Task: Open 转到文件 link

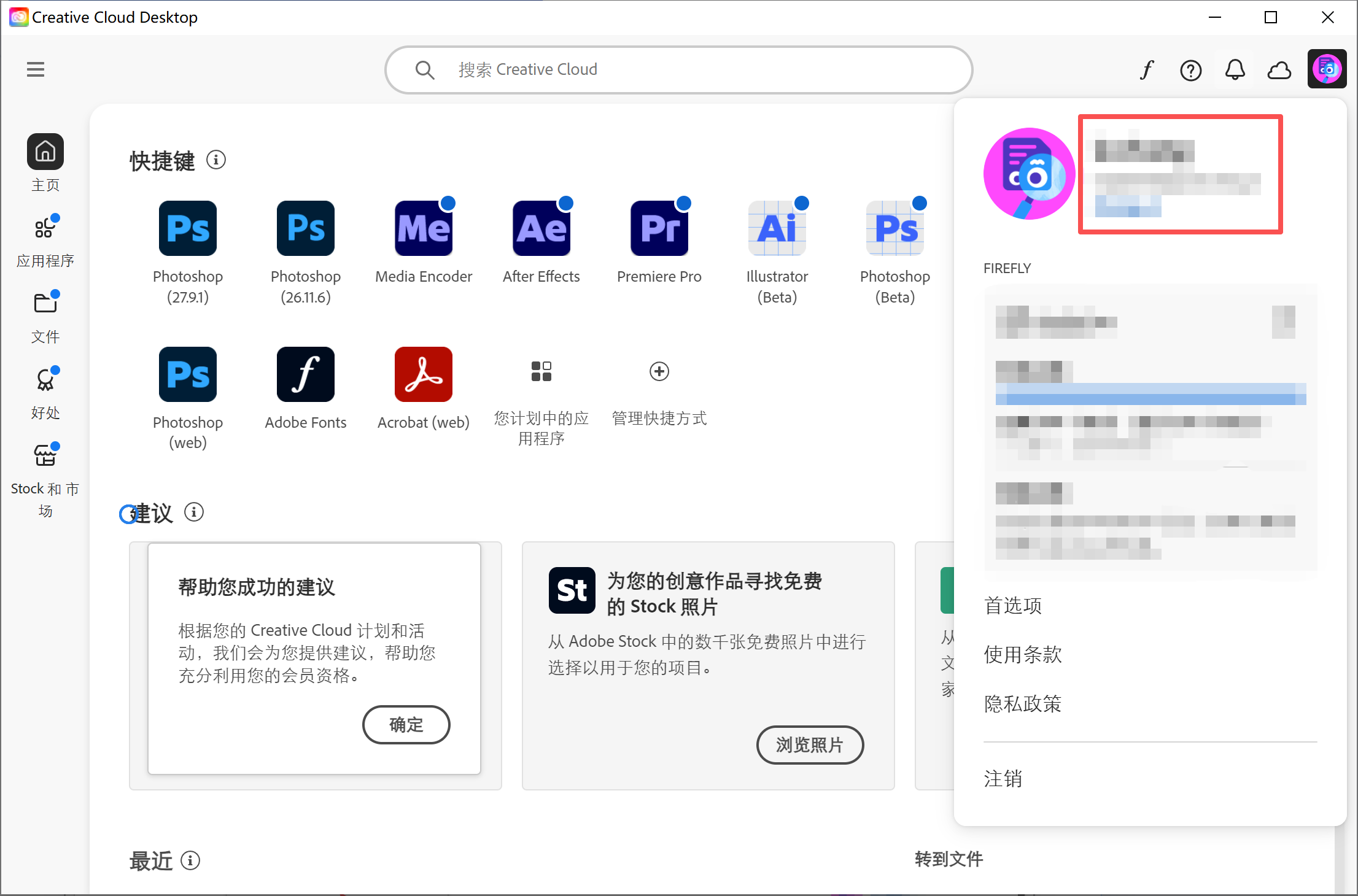Action: click(949, 859)
